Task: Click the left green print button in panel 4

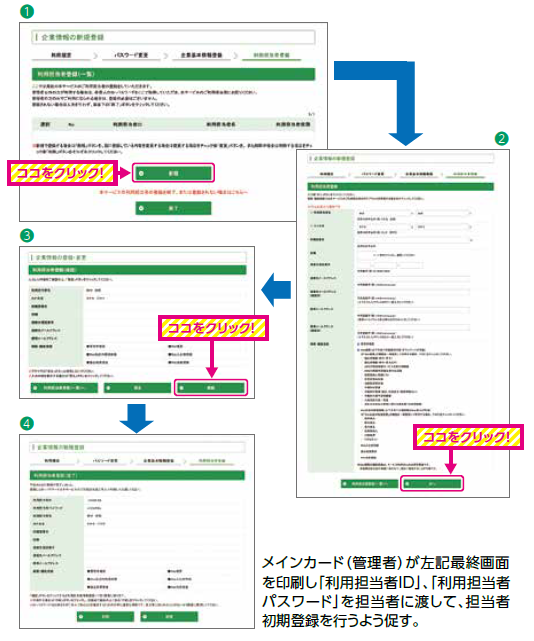Action: tap(105, 616)
